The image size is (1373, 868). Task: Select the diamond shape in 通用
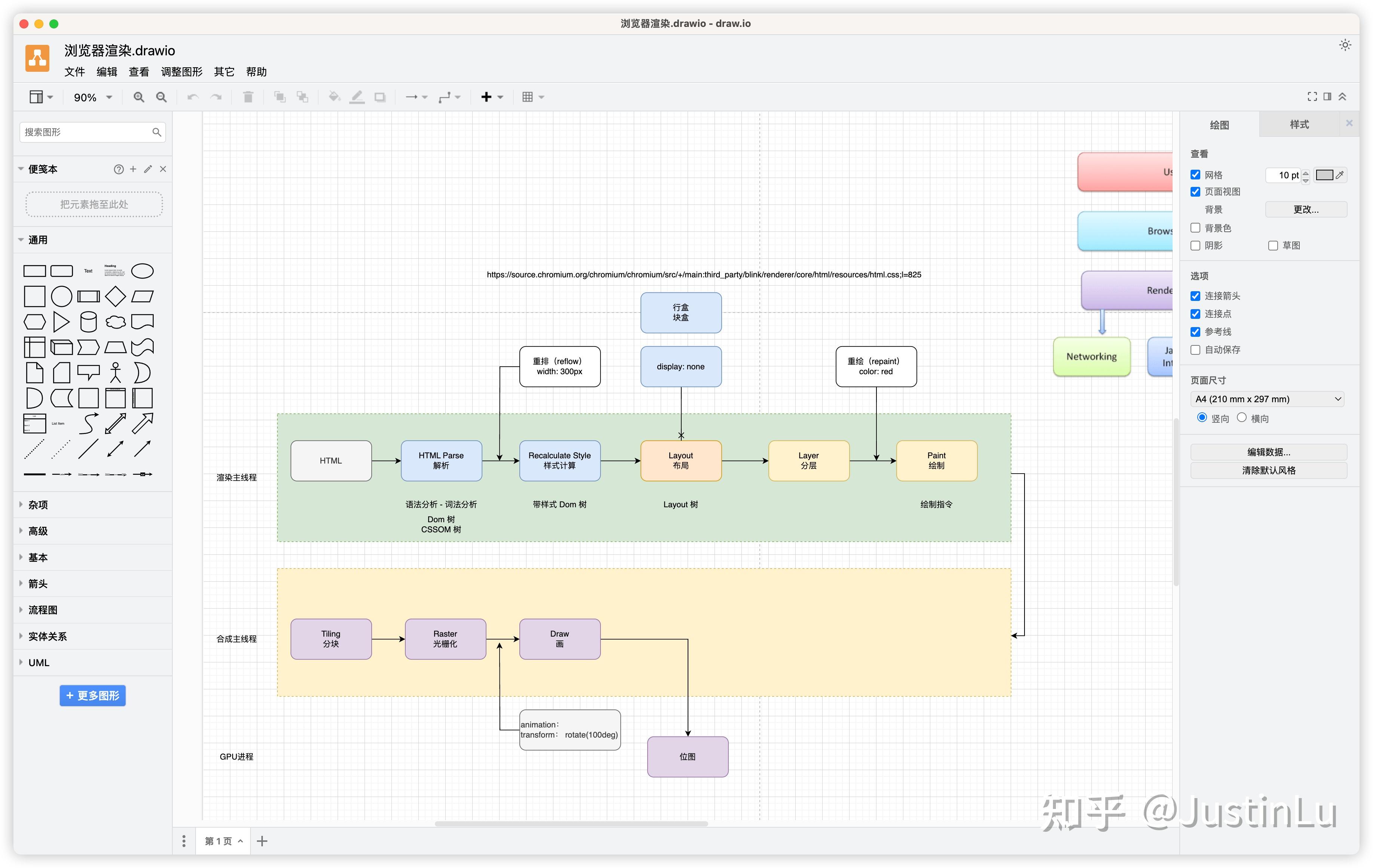[115, 296]
